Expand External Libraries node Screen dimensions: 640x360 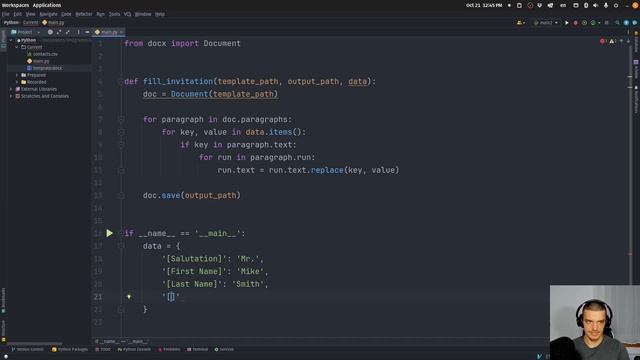click(11, 89)
